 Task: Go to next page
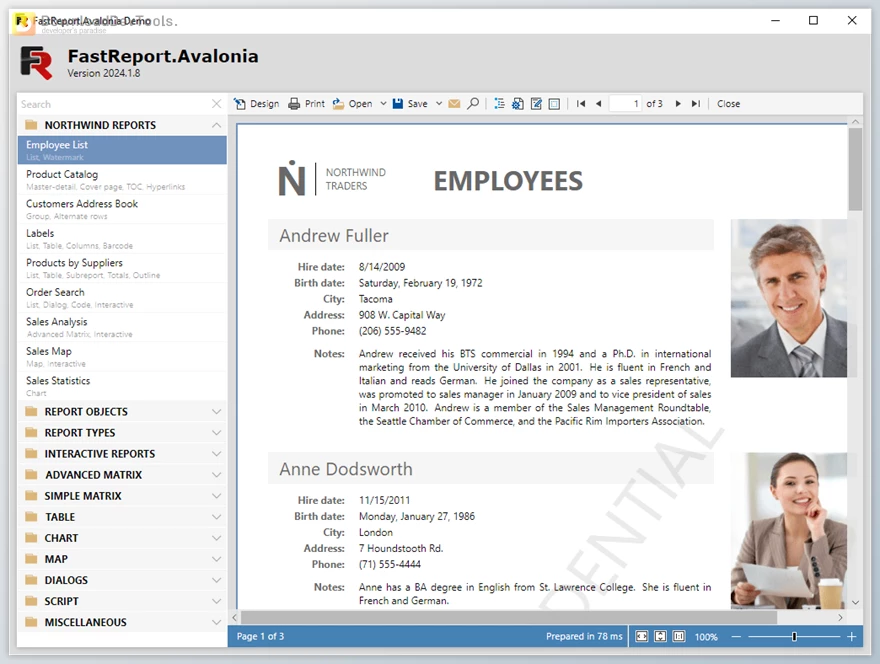pos(678,104)
